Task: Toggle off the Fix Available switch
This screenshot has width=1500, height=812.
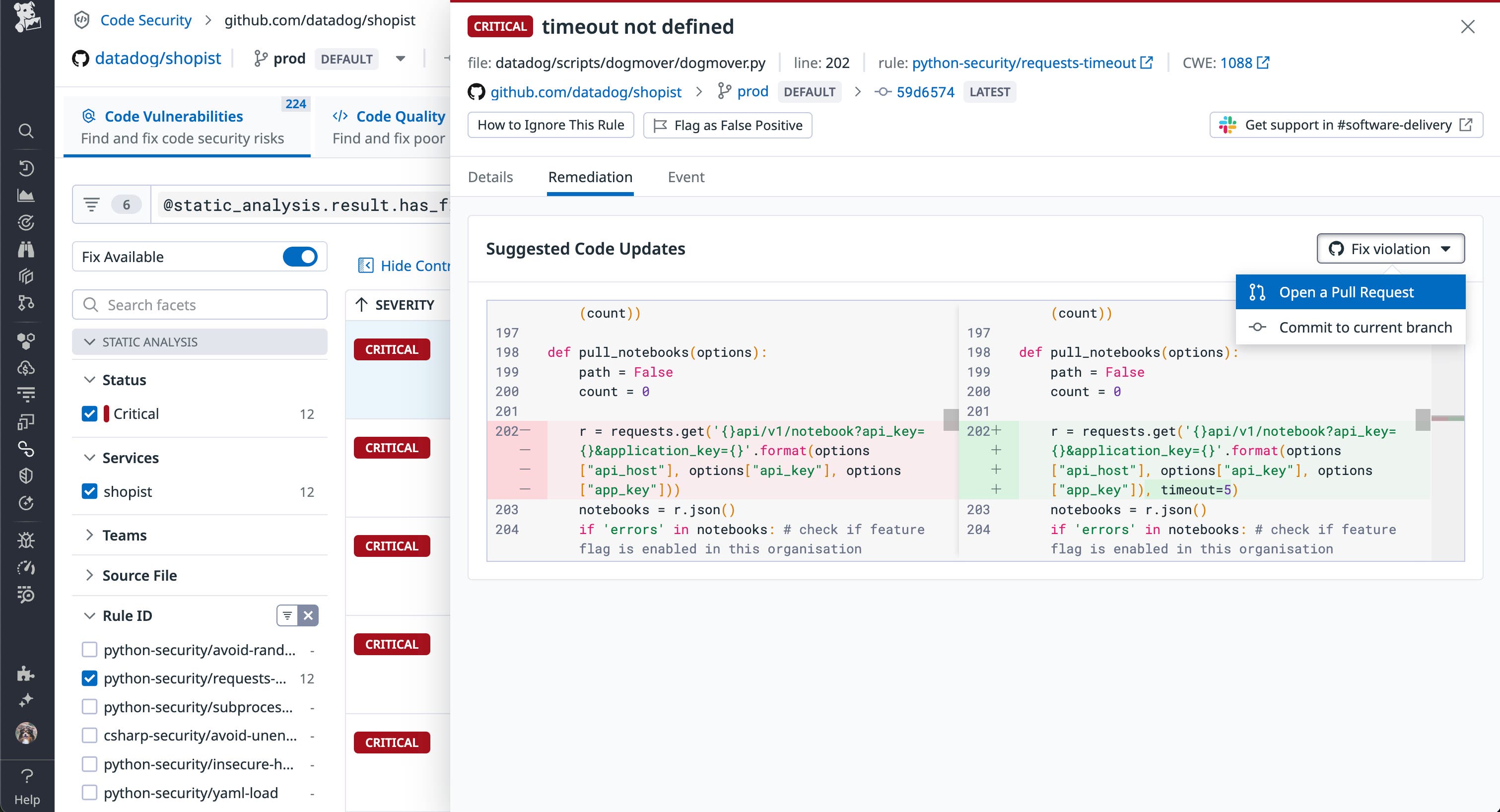Action: (x=300, y=256)
